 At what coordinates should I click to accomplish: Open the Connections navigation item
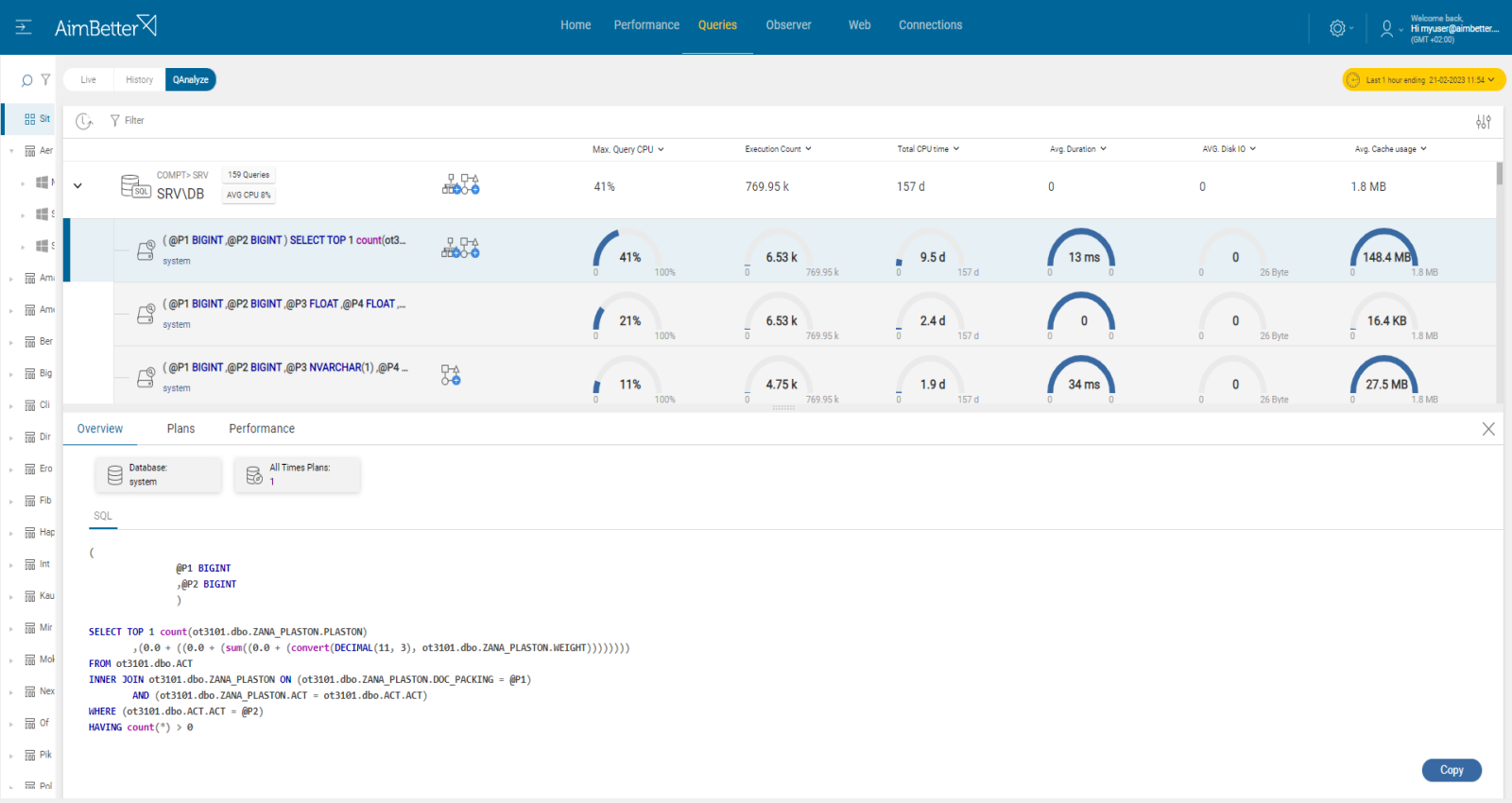pos(930,26)
